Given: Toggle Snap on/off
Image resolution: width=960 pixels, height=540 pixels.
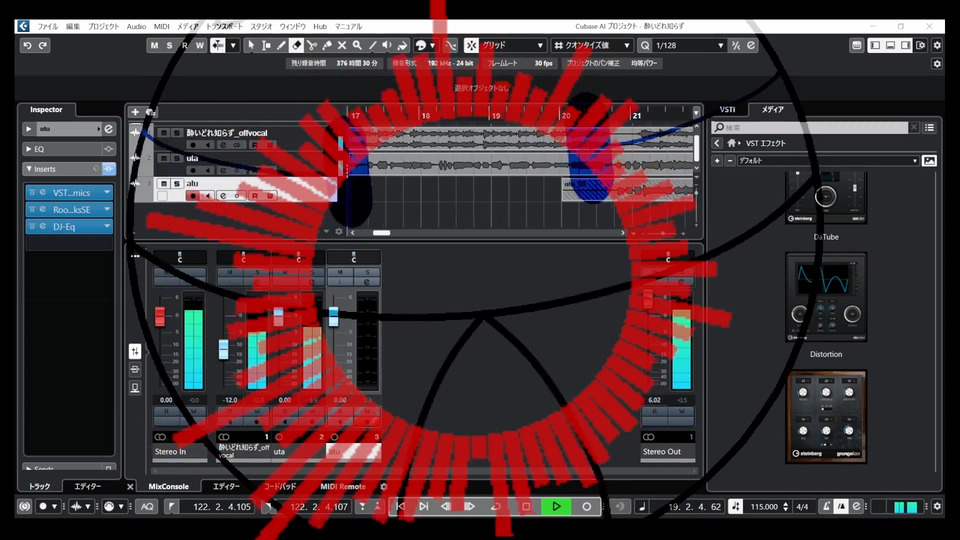Looking at the screenshot, I should pyautogui.click(x=471, y=45).
